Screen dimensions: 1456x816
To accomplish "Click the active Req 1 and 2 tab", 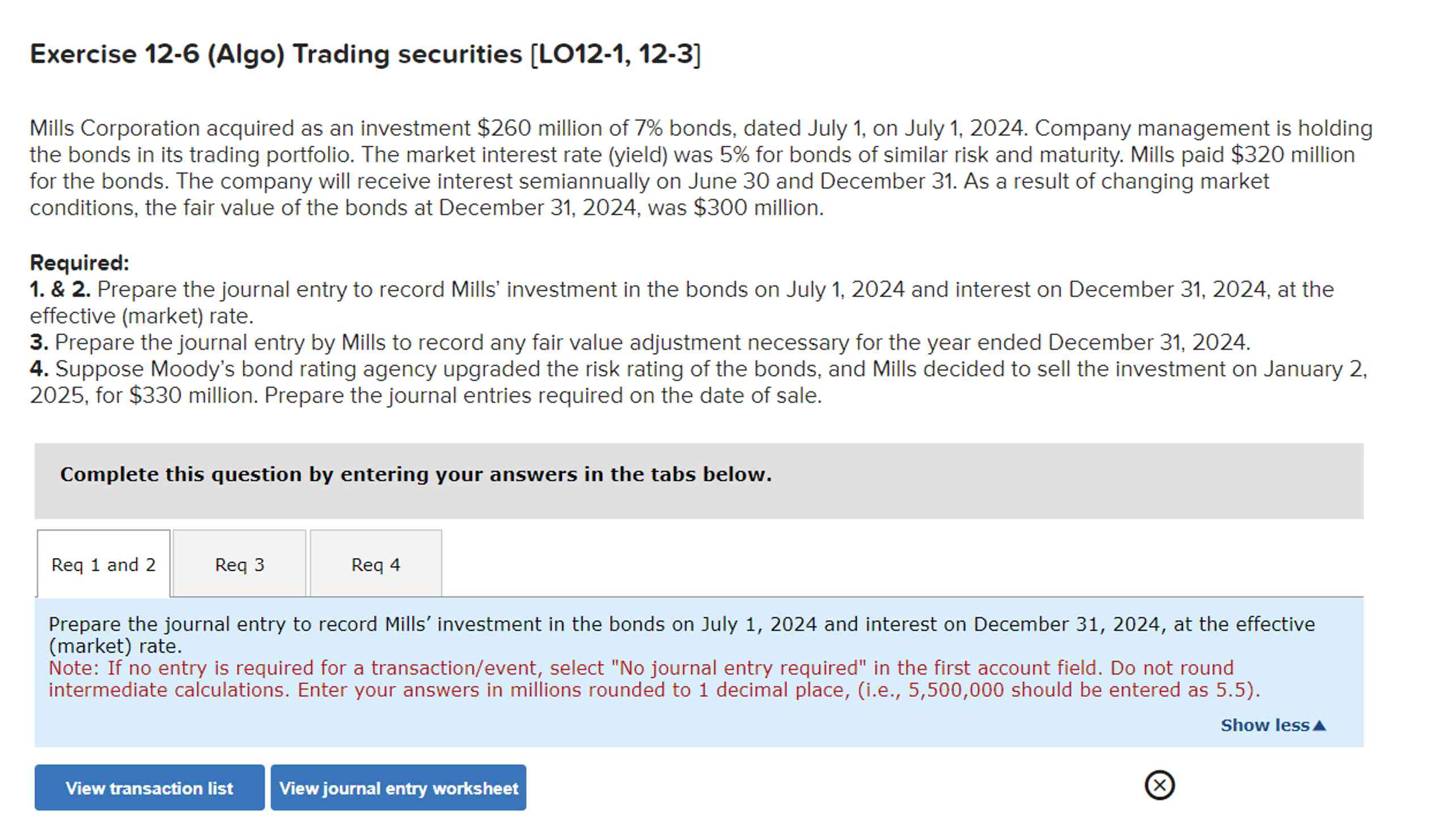I will click(103, 564).
